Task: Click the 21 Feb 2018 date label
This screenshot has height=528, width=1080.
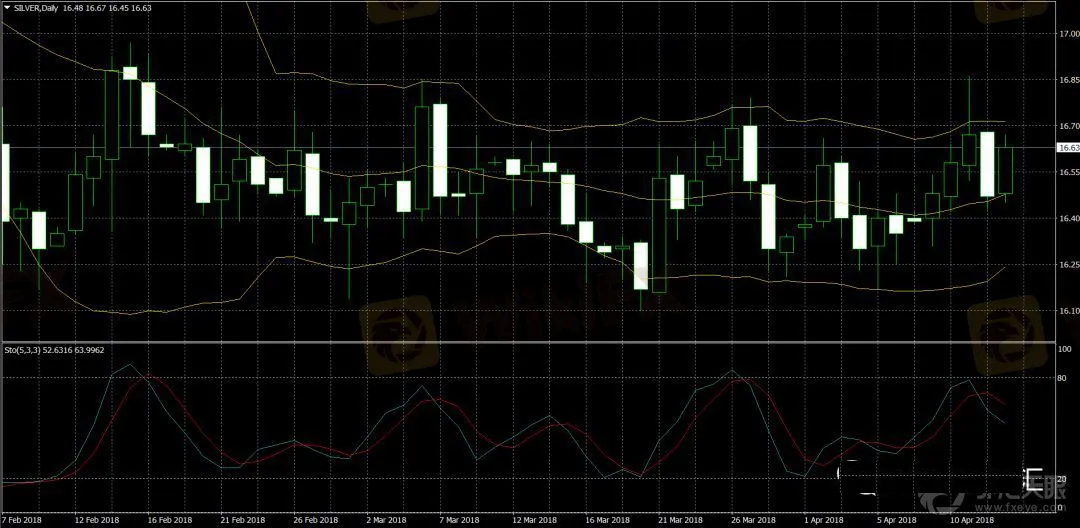Action: tap(242, 520)
